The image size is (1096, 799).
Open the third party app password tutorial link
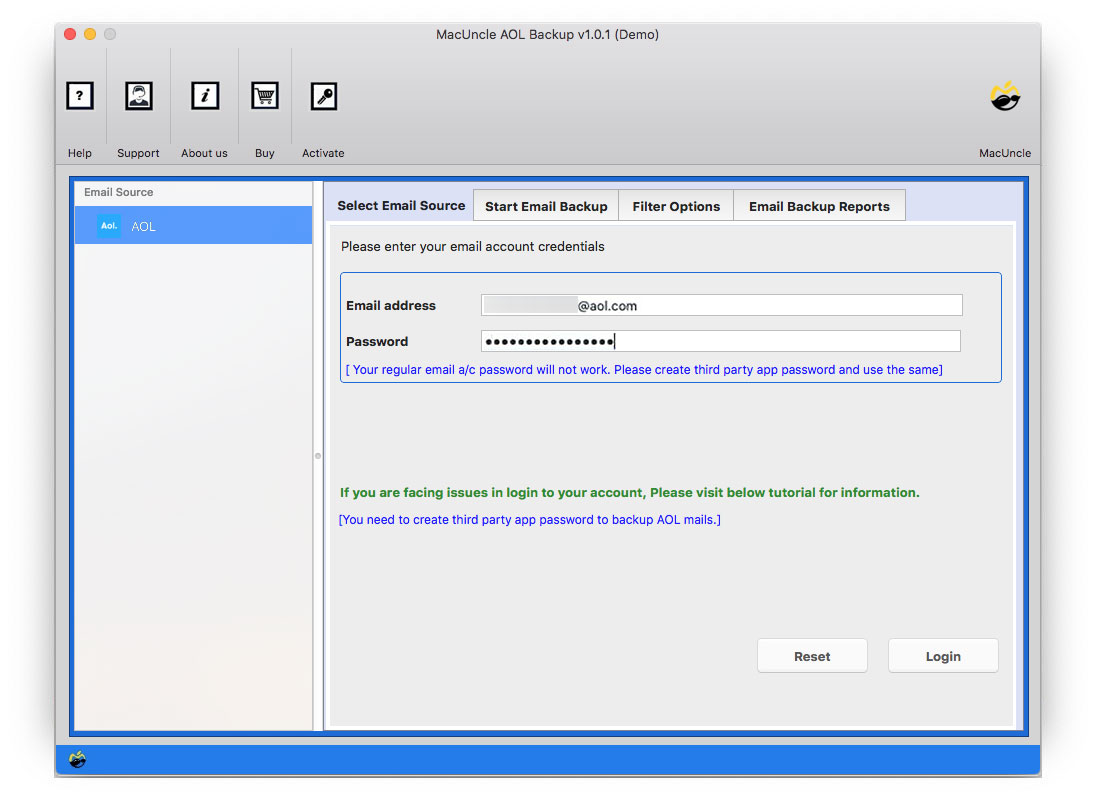tap(530, 519)
